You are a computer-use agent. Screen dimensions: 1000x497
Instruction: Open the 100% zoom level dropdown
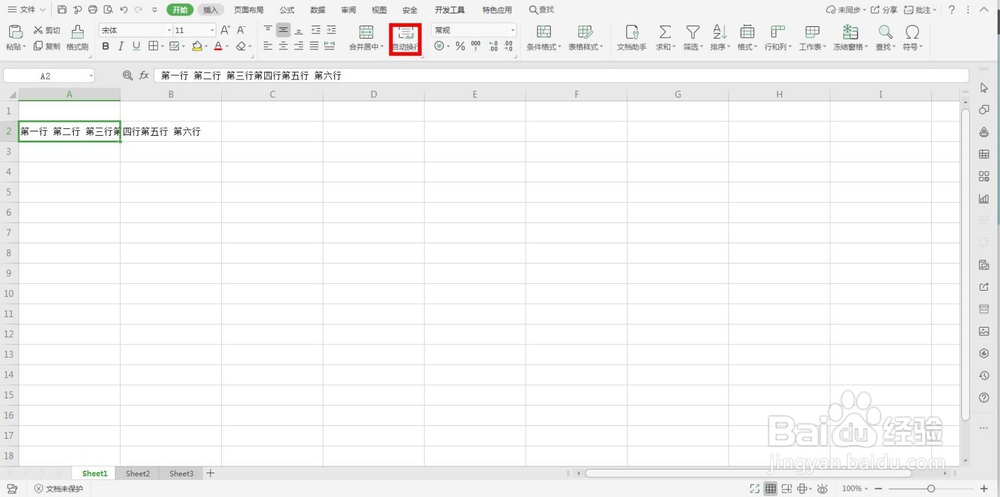pos(853,488)
